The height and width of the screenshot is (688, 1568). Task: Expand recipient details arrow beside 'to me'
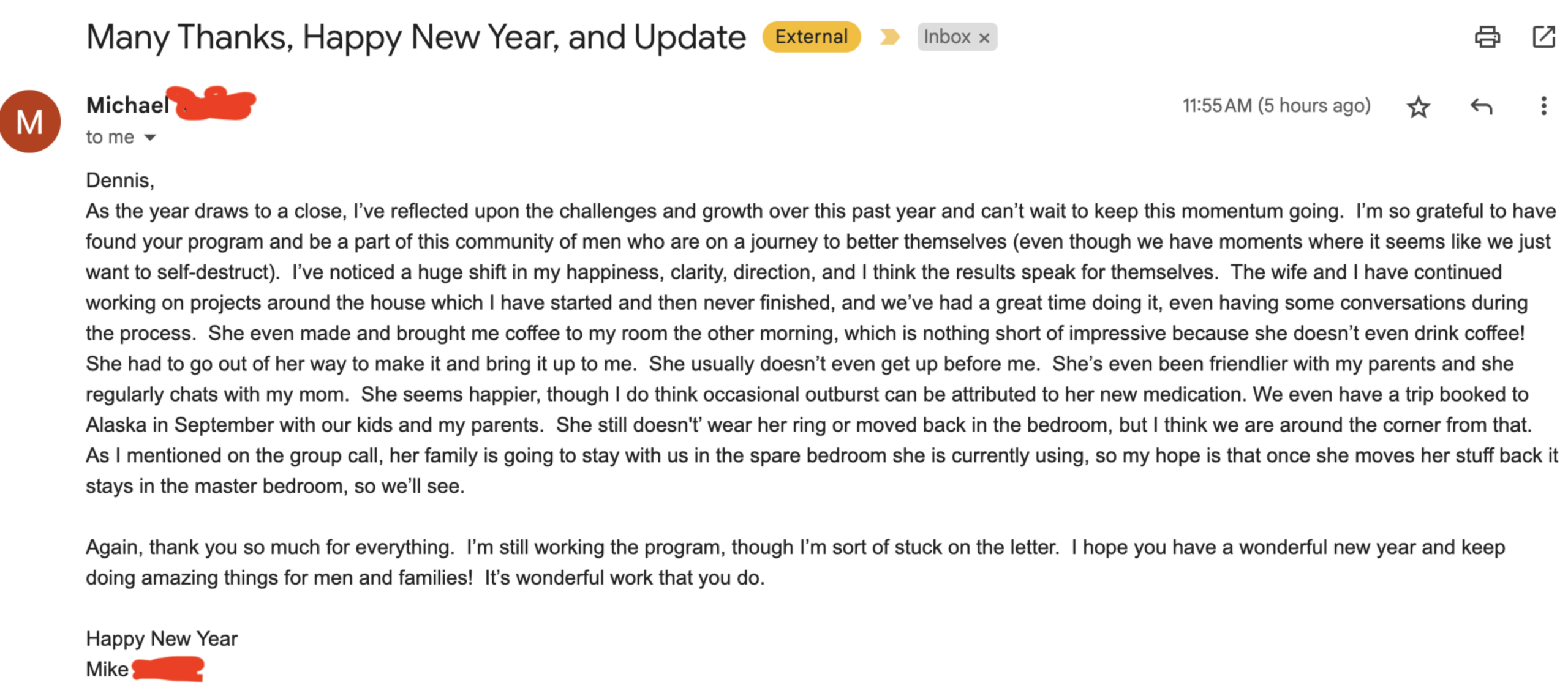[x=150, y=137]
